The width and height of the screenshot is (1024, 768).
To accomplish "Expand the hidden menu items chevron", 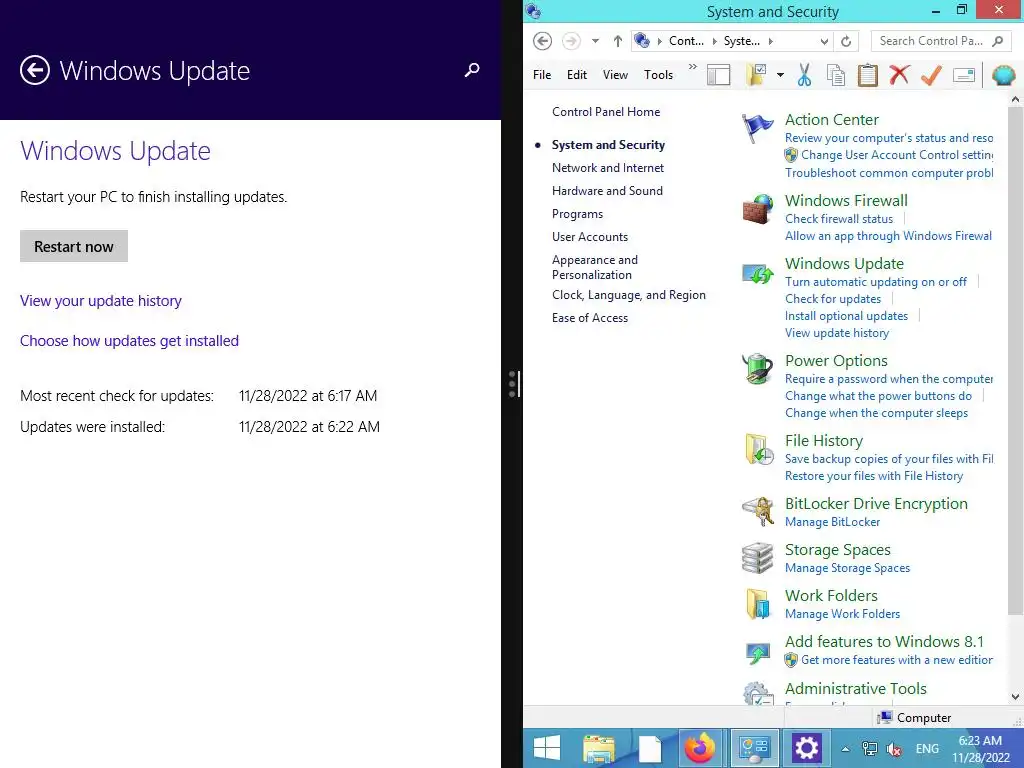I will 692,67.
